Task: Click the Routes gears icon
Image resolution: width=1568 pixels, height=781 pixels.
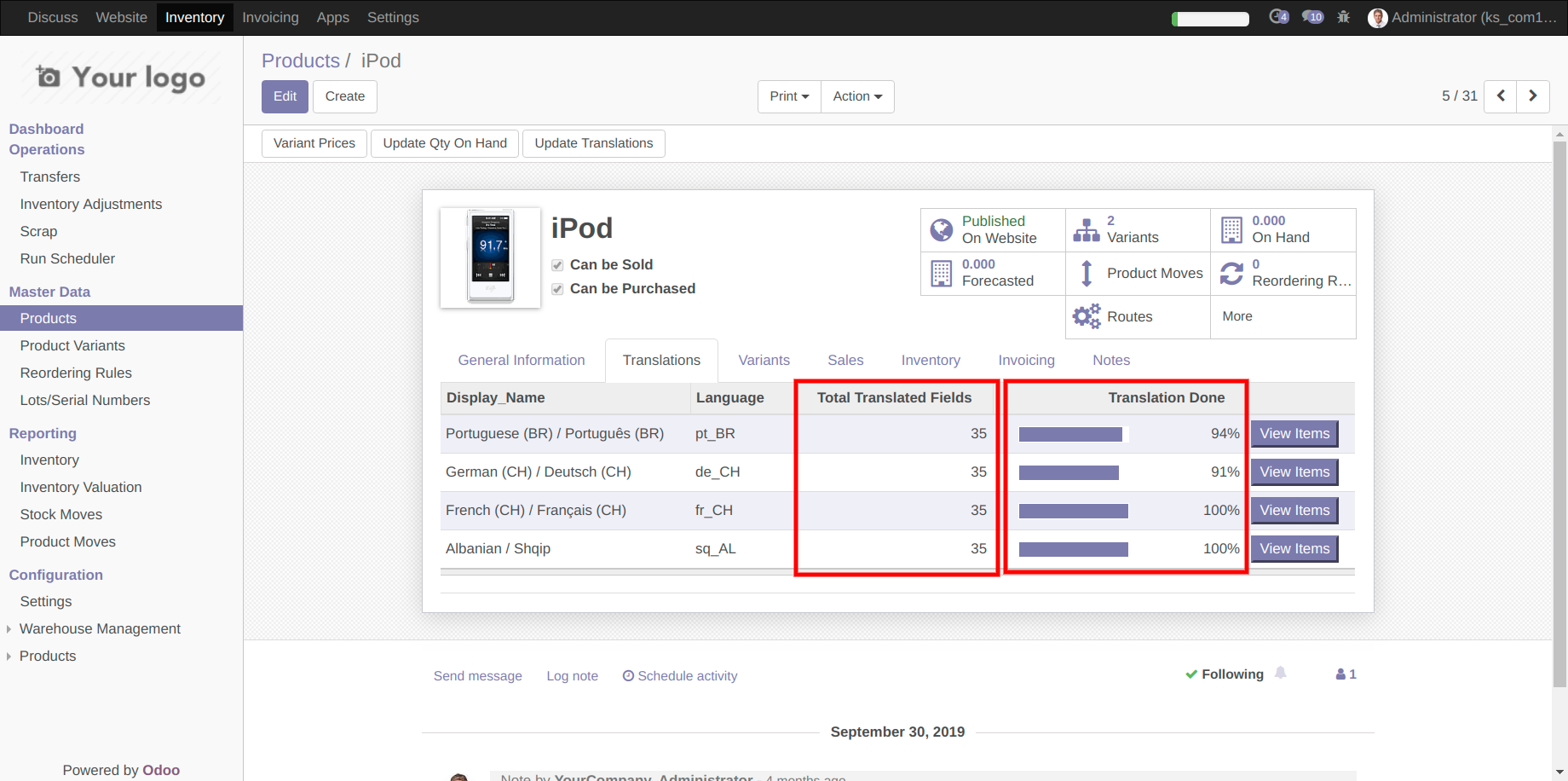Action: click(1087, 317)
